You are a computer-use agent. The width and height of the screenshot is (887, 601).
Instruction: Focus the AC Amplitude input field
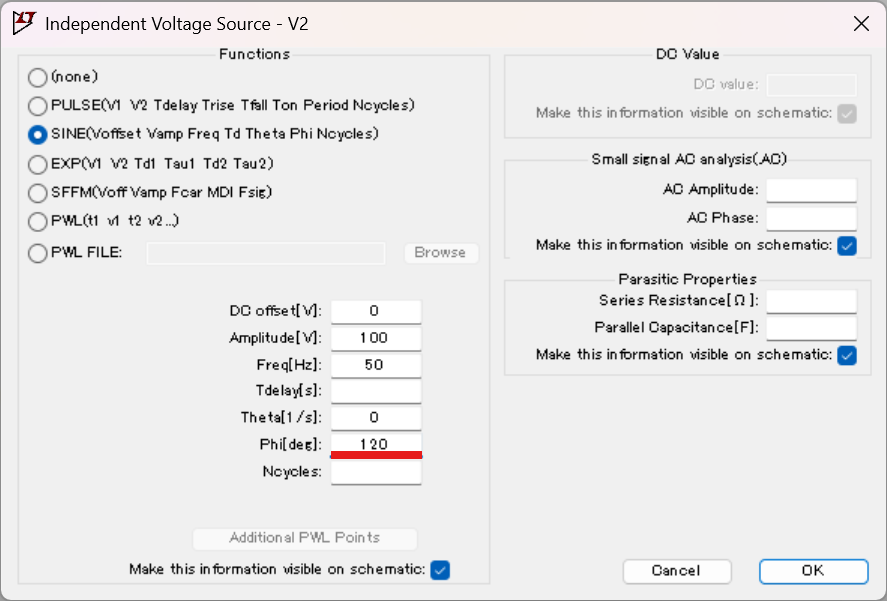811,190
